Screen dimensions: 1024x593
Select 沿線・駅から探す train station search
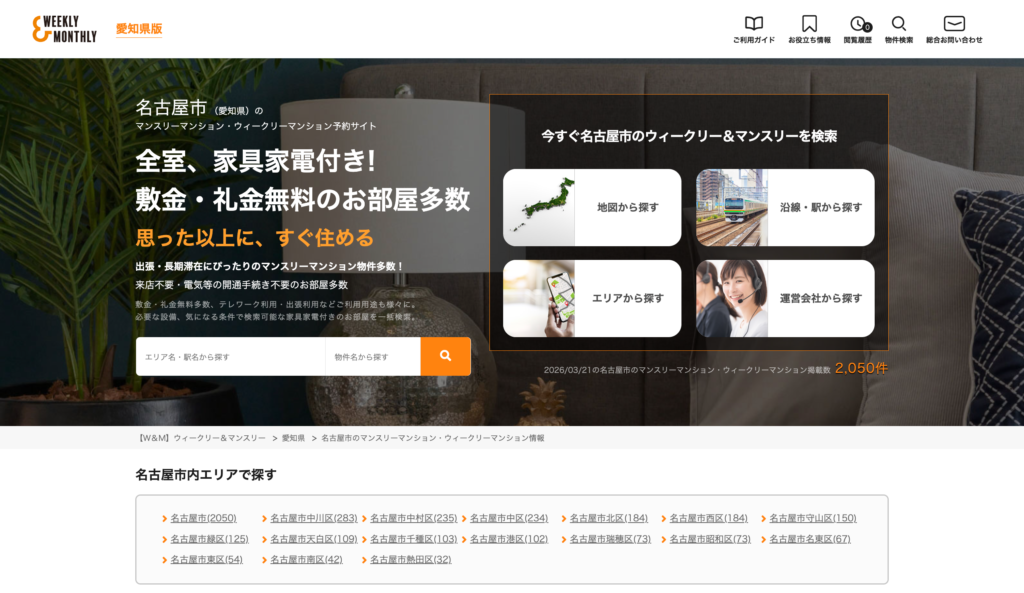point(785,207)
